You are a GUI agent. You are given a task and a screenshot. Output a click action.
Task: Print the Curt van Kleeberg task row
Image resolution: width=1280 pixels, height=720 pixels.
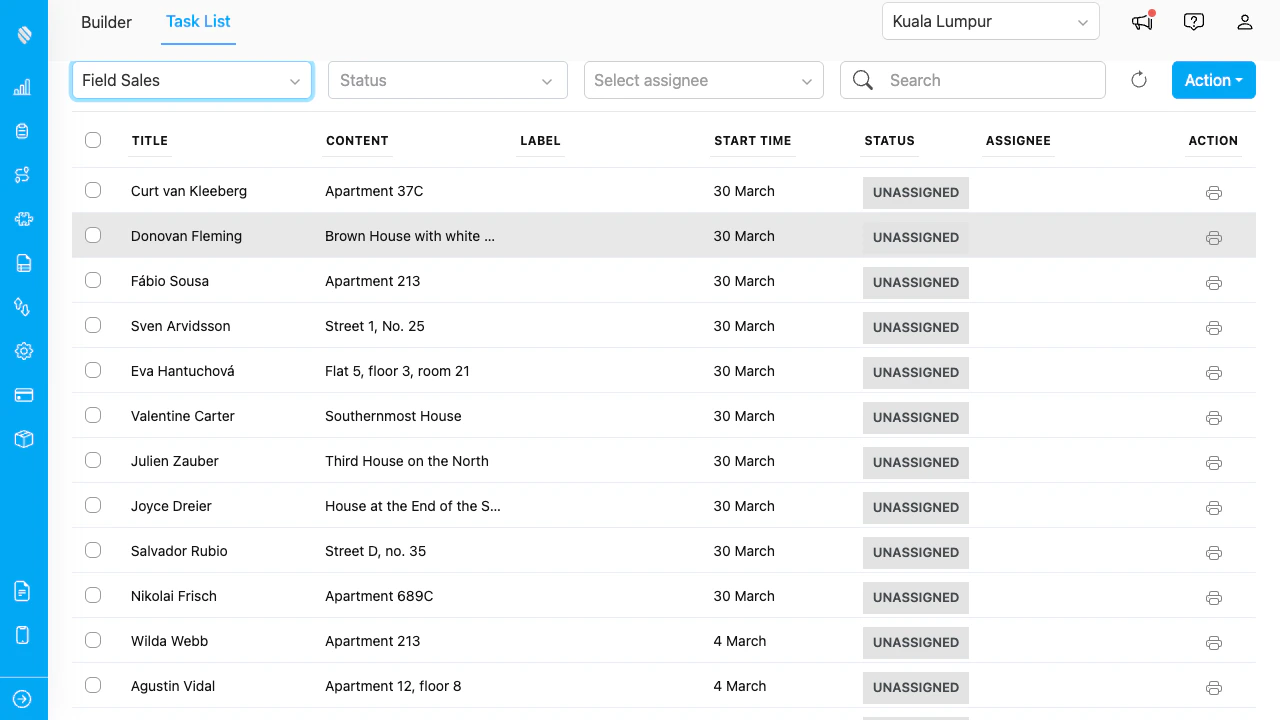pyautogui.click(x=1213, y=192)
